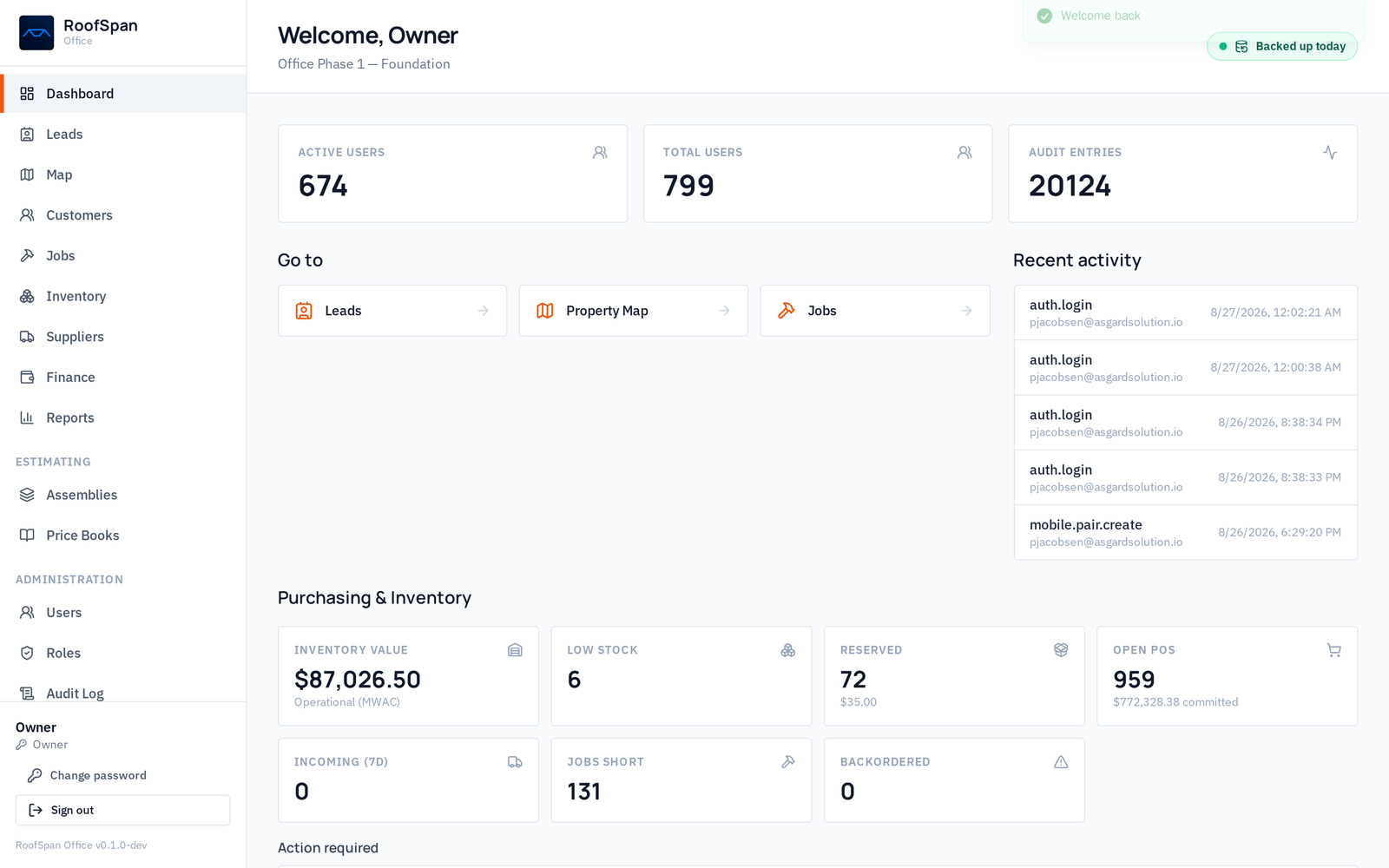Screen dimensions: 1389x868
Task: Navigate to Inventory in the sidebar
Action: [x=123, y=297]
